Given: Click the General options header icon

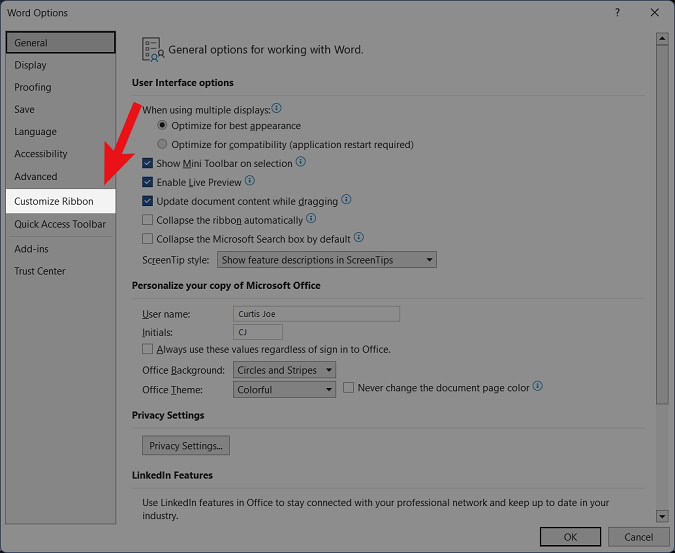Looking at the screenshot, I should (153, 49).
